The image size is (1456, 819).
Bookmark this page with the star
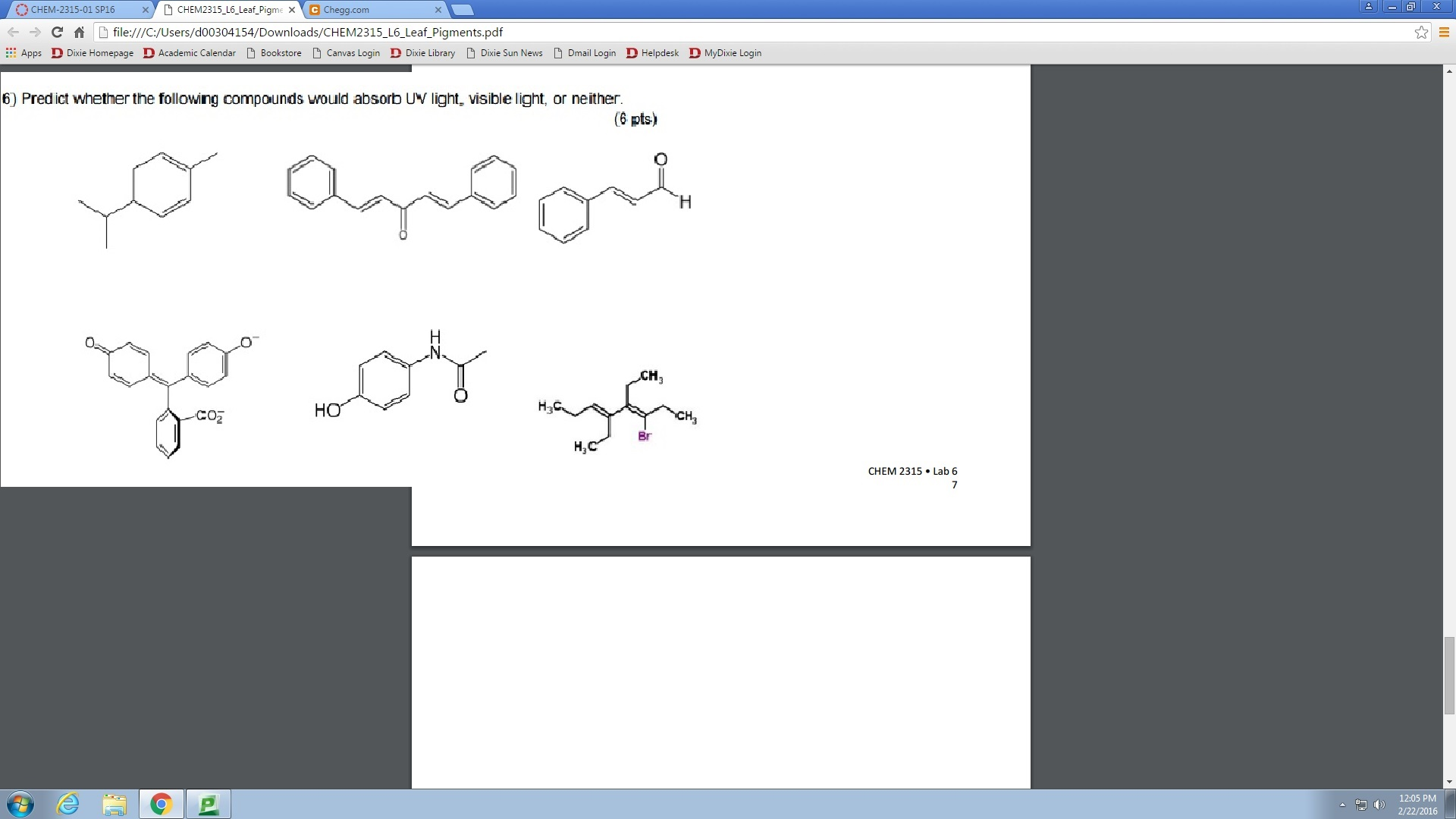click(x=1421, y=32)
